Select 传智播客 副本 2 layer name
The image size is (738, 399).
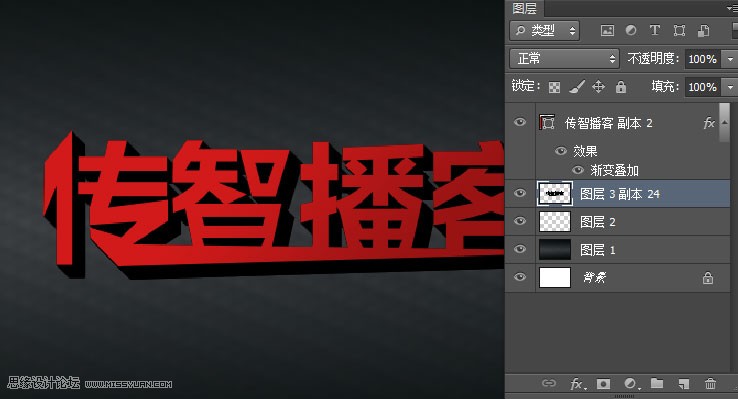pyautogui.click(x=608, y=123)
